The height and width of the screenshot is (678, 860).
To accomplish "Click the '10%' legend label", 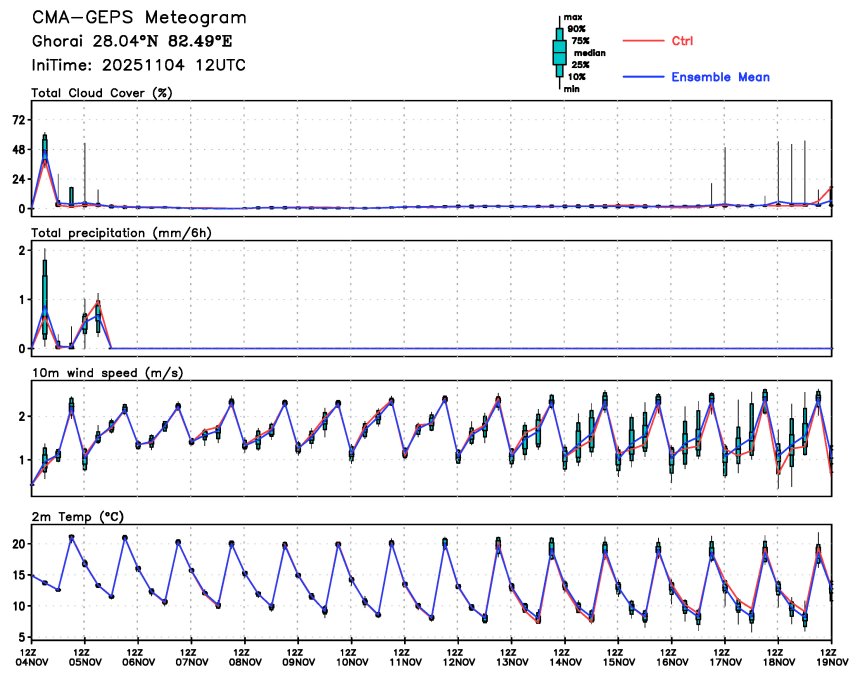I will [x=576, y=77].
